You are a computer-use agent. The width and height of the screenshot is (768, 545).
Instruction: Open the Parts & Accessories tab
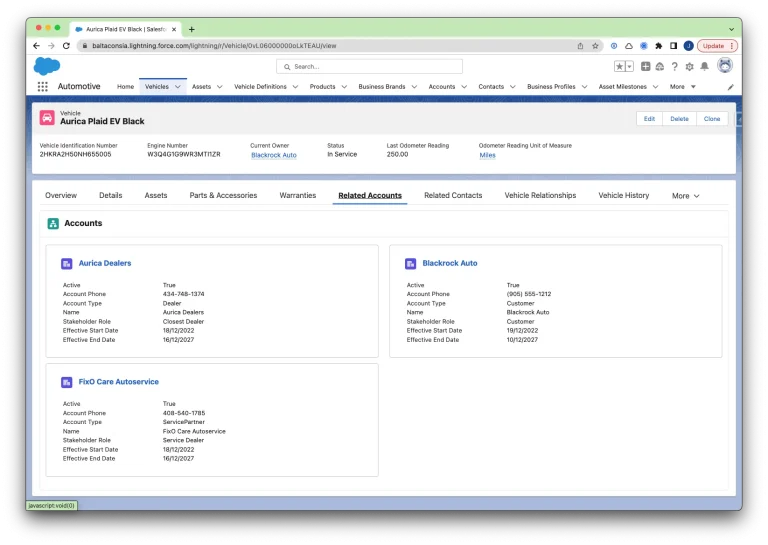tap(223, 196)
